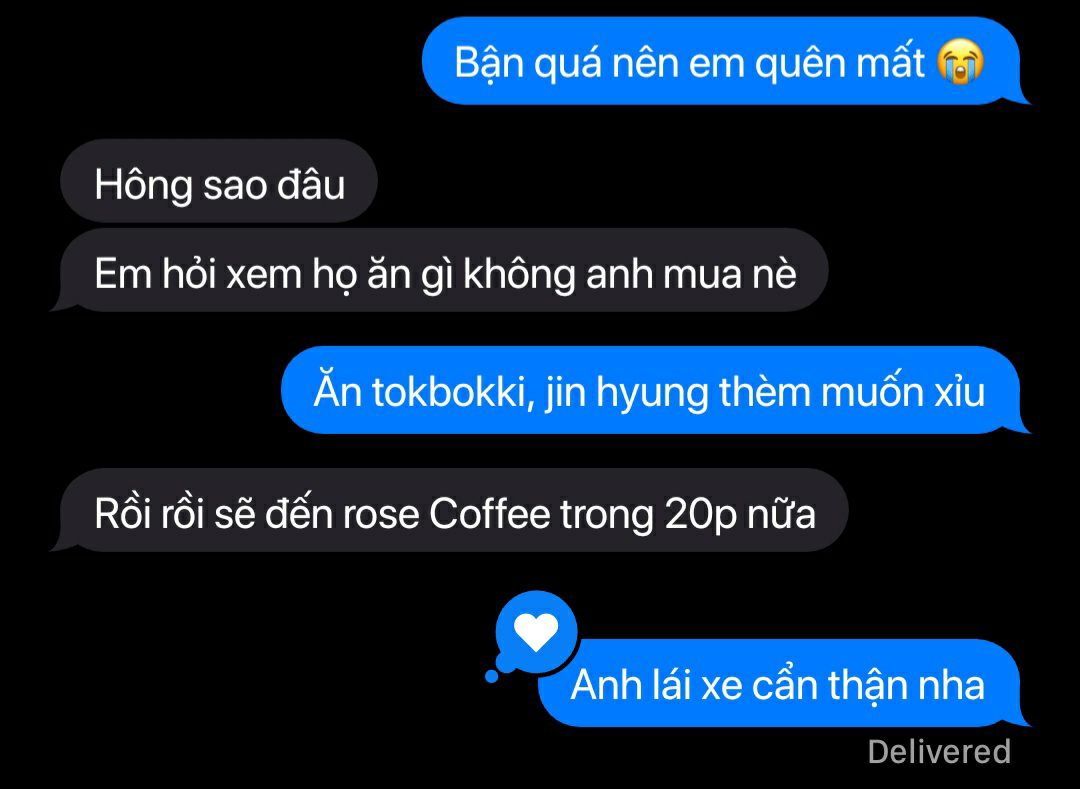This screenshot has width=1080, height=789.
Task: Select the blue 'Ăn tokbokki' message bubble
Action: pyautogui.click(x=654, y=390)
